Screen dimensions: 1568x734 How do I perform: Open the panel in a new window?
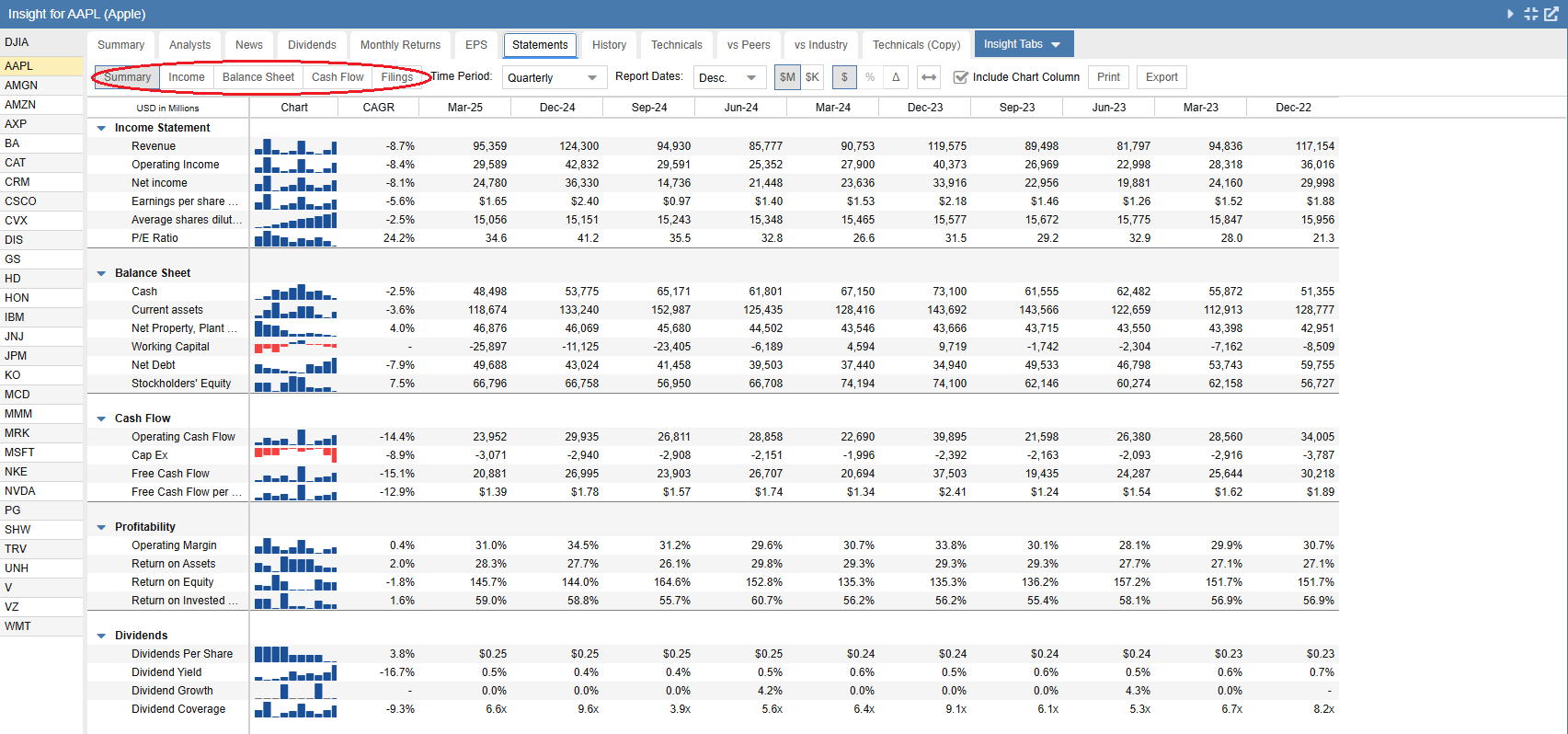click(1551, 14)
